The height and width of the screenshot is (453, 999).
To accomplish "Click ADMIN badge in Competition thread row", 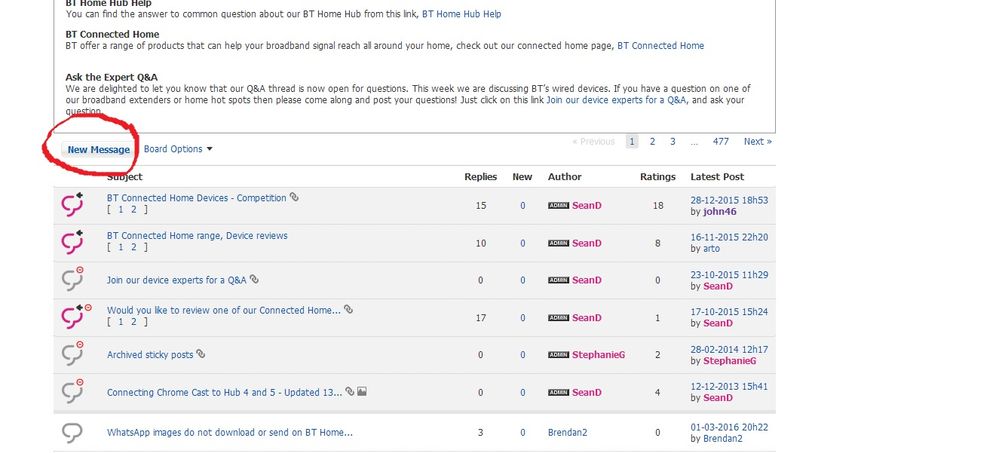I will point(558,206).
